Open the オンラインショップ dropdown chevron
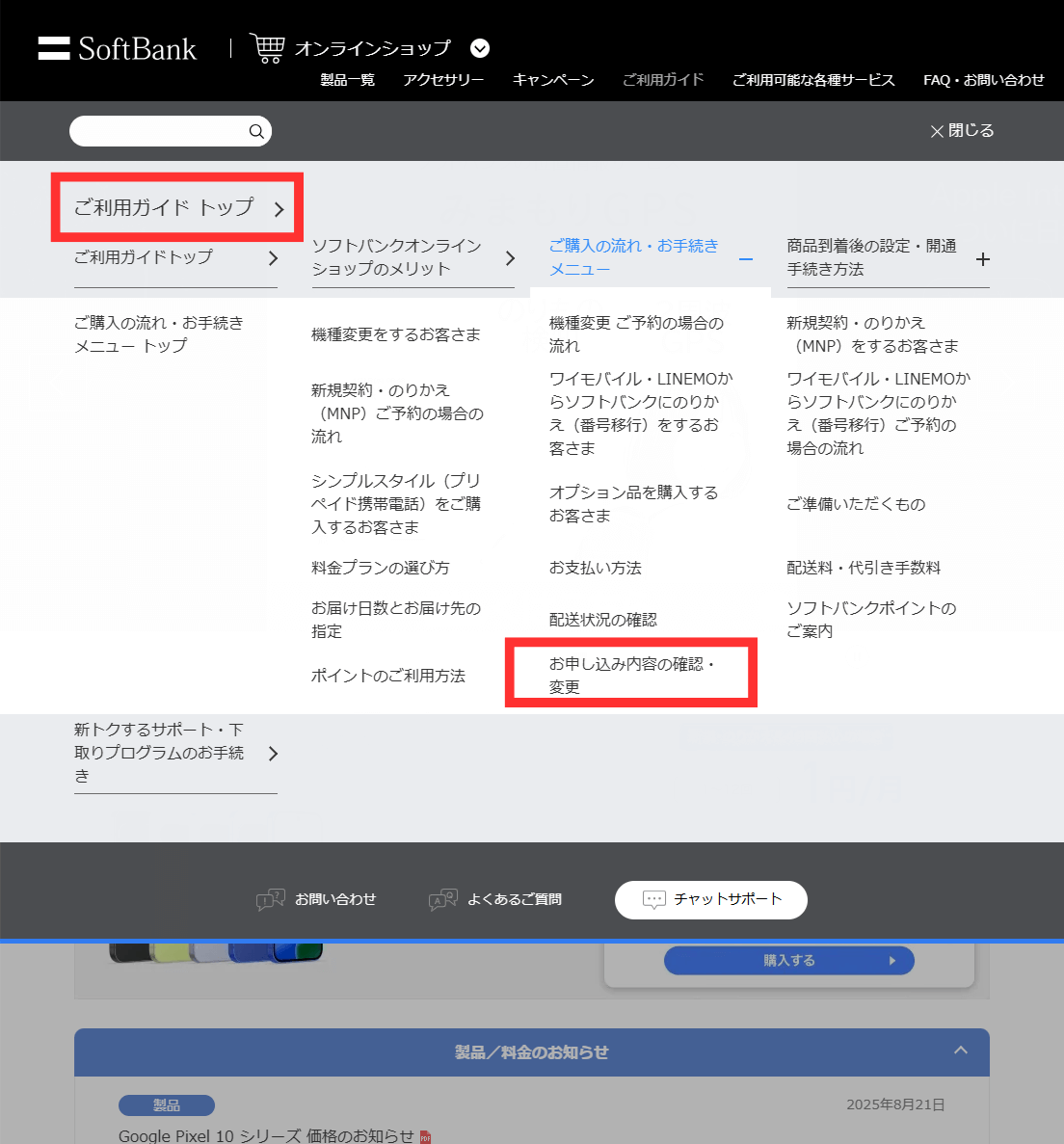Screen dimensions: 1064x1144 479,49
